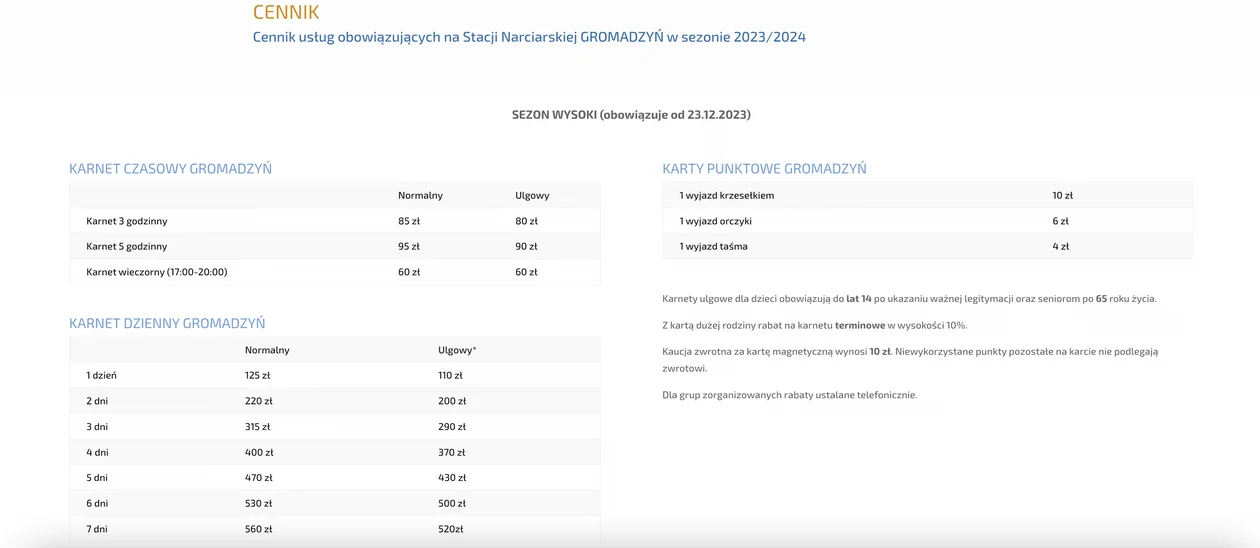Screen dimensions: 1260x548
Task: Select the Karnet 3 godzinny row label
Action: [127, 221]
